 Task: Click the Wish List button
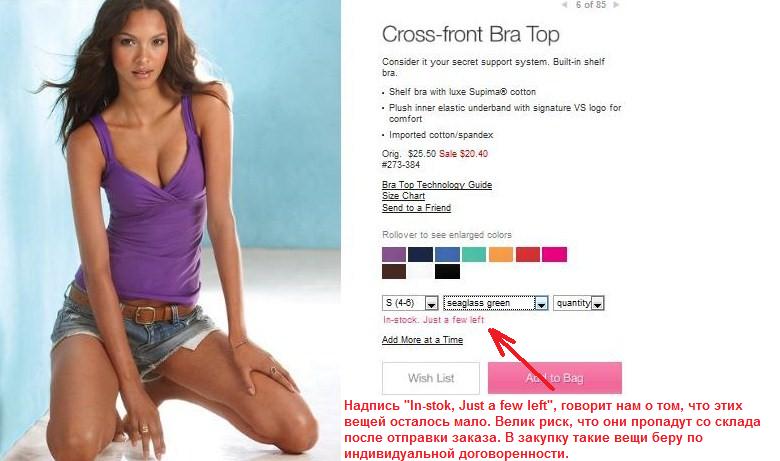(x=431, y=378)
